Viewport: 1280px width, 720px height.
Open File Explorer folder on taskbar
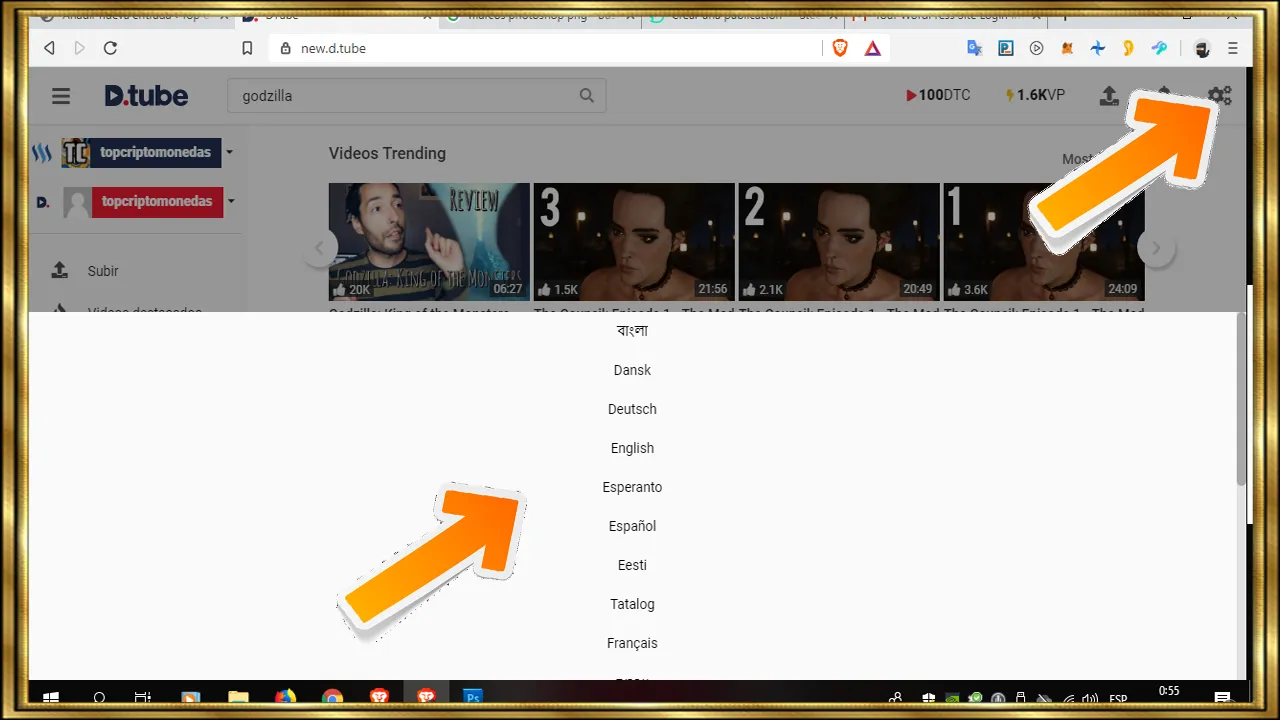(238, 698)
